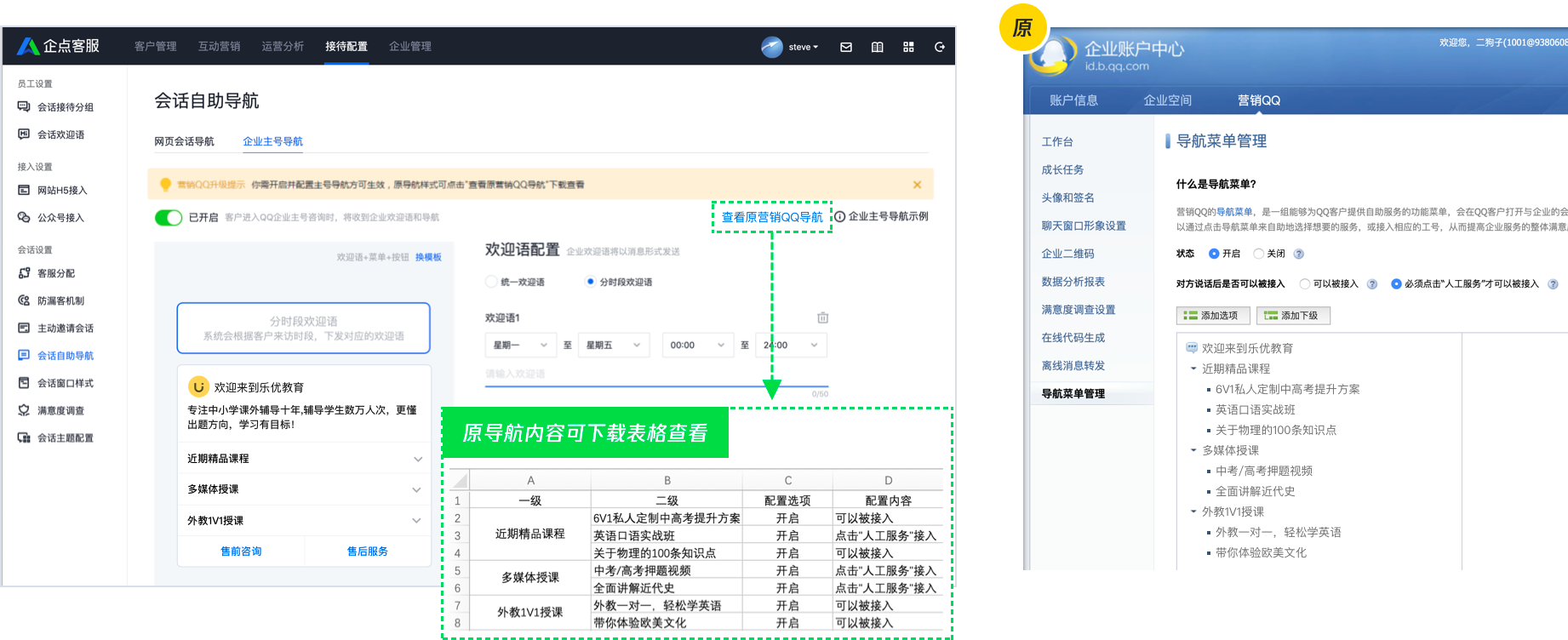
Task: Select 6V1私人定制中高考提升方案 tree item
Action: pos(1287,389)
